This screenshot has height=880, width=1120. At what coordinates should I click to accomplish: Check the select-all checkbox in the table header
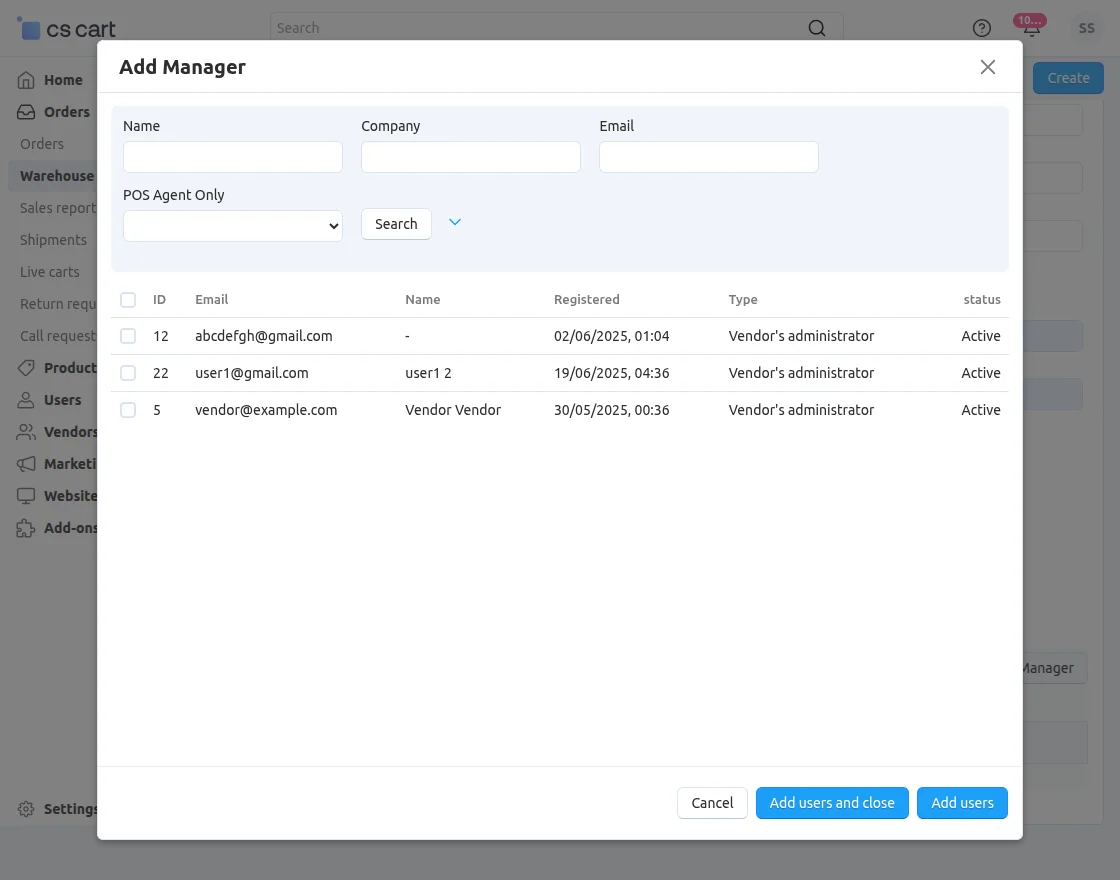128,299
